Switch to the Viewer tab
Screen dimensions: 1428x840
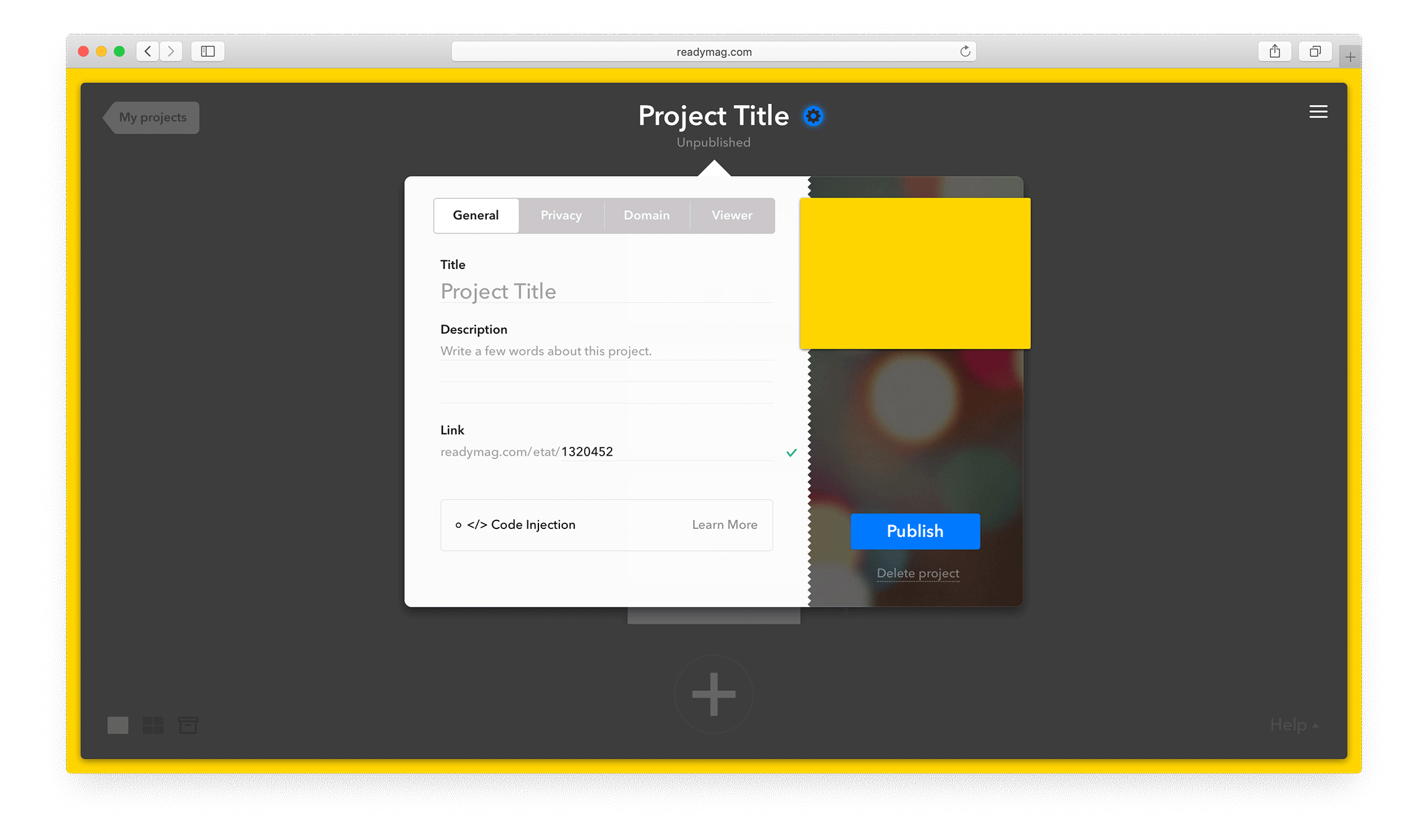(x=733, y=214)
